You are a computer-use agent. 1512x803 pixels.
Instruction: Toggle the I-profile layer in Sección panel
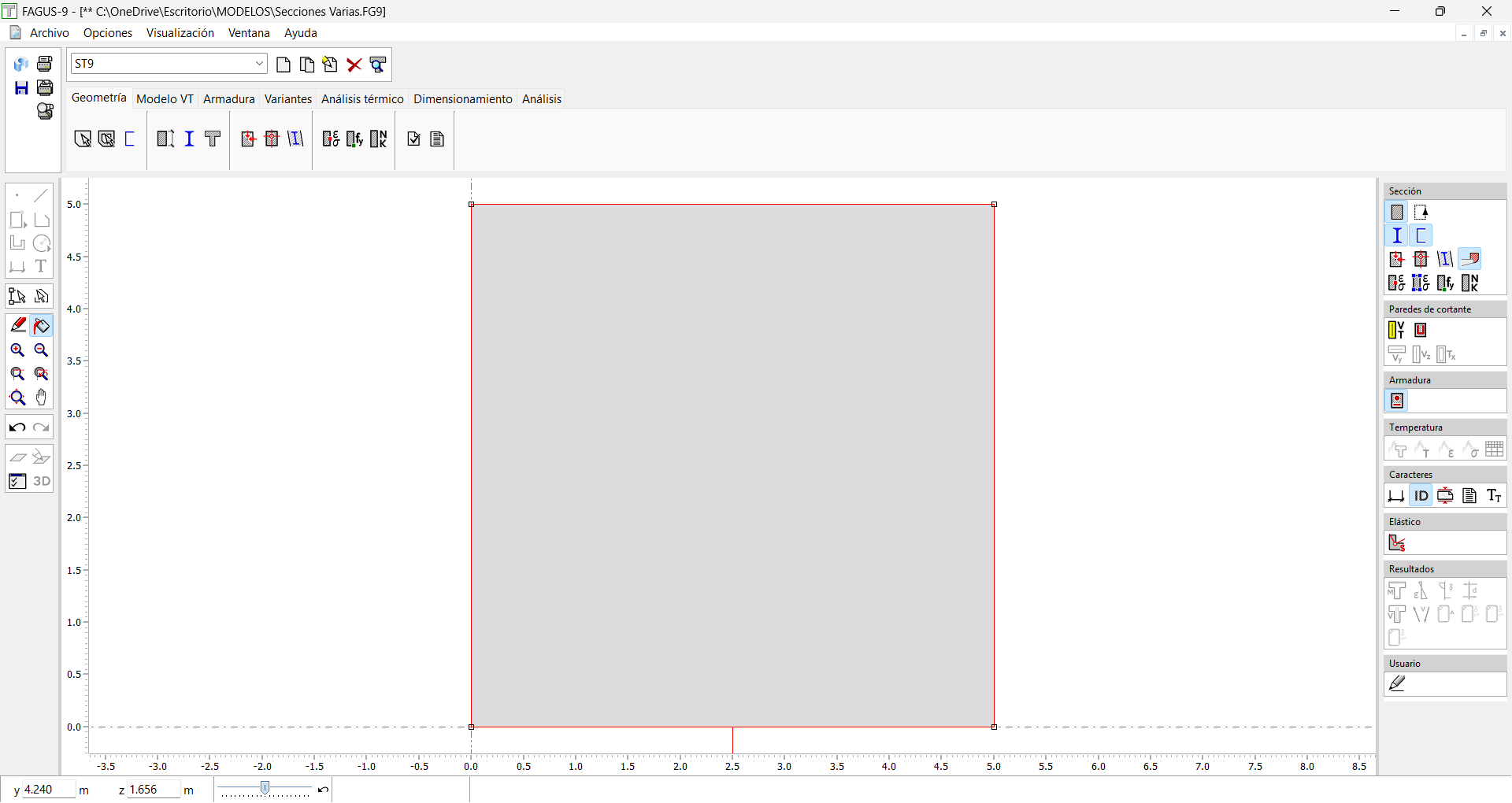[1397, 235]
